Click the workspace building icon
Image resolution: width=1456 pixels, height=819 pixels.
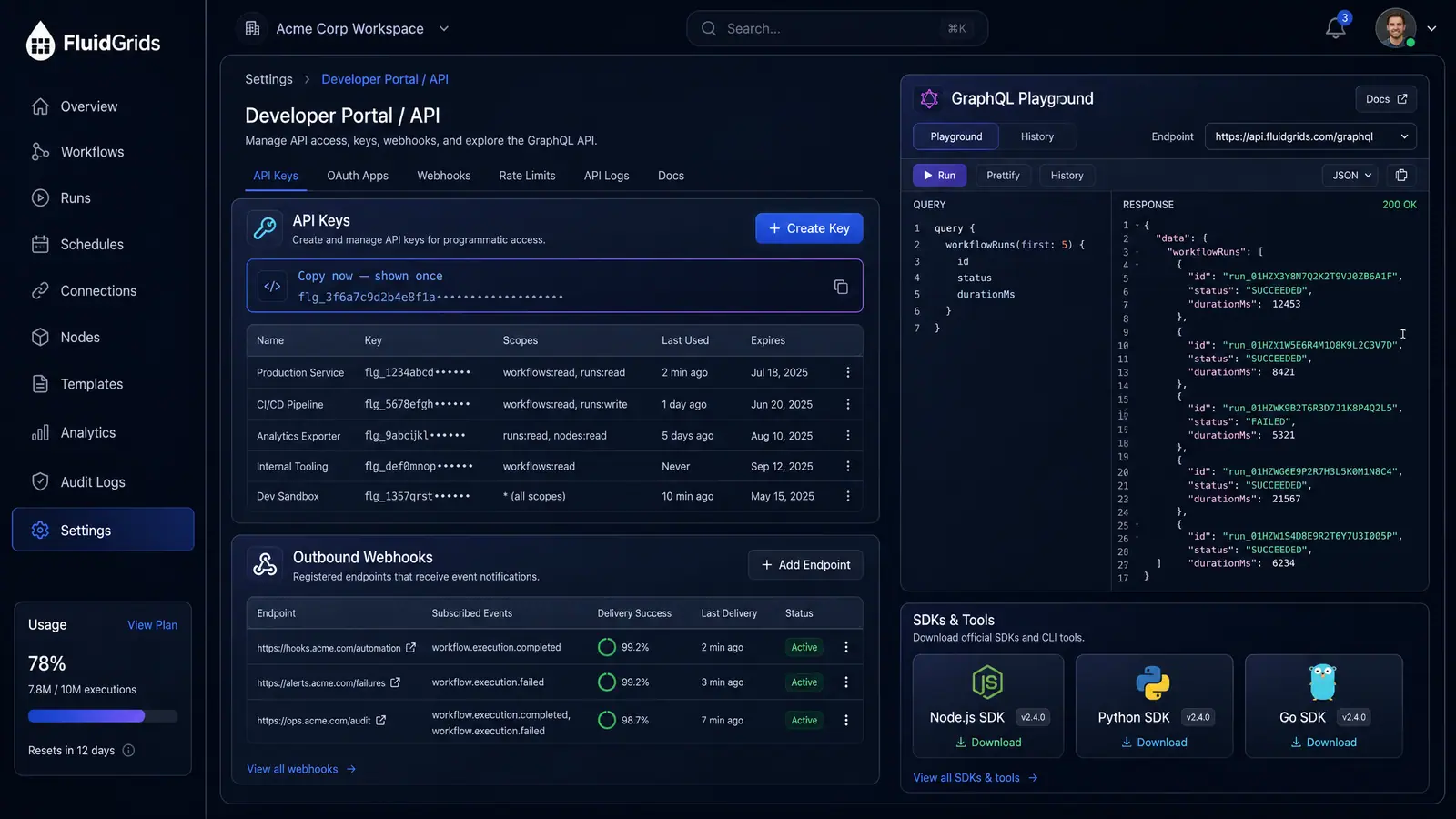point(252,28)
